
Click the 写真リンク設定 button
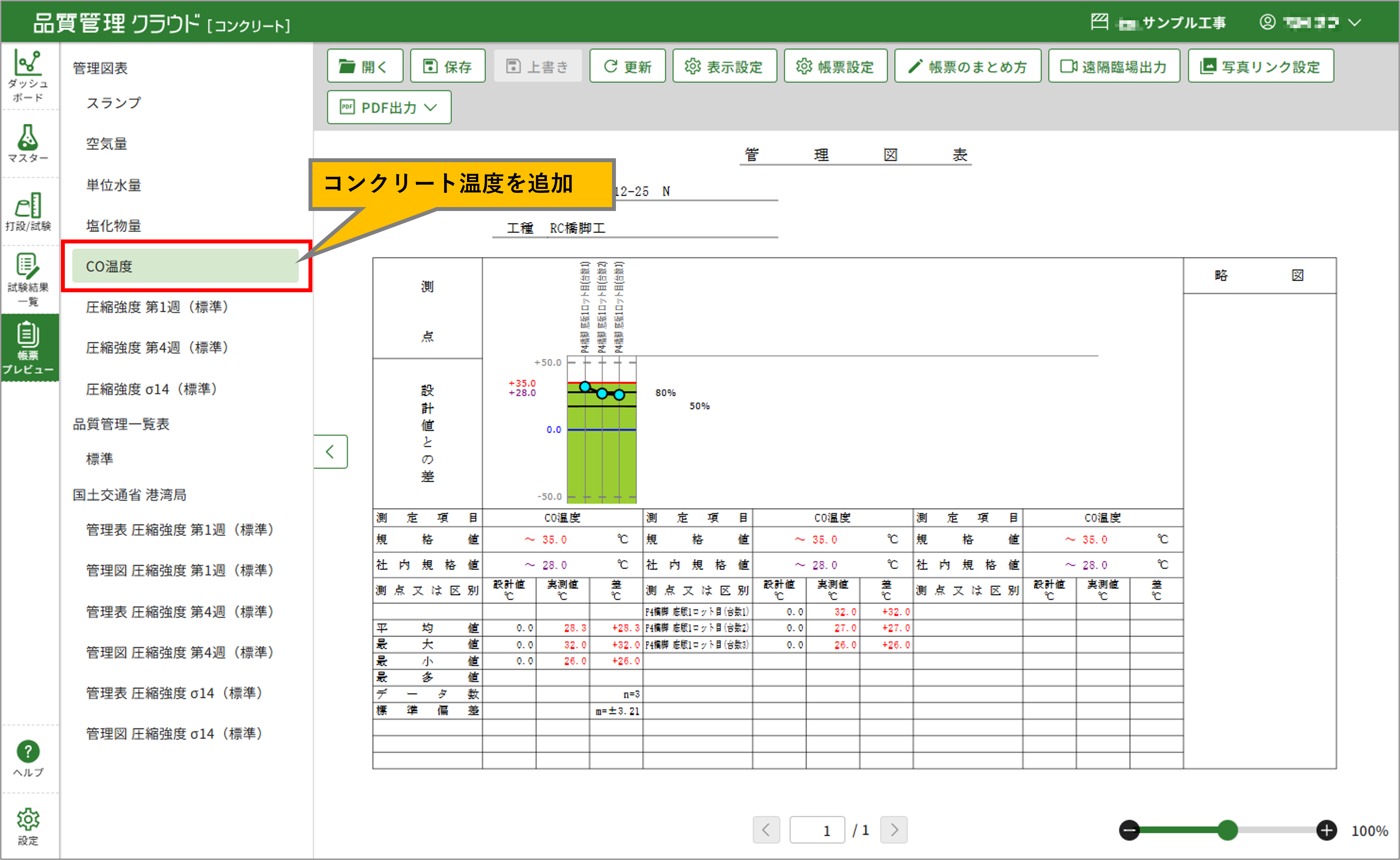[x=1260, y=67]
